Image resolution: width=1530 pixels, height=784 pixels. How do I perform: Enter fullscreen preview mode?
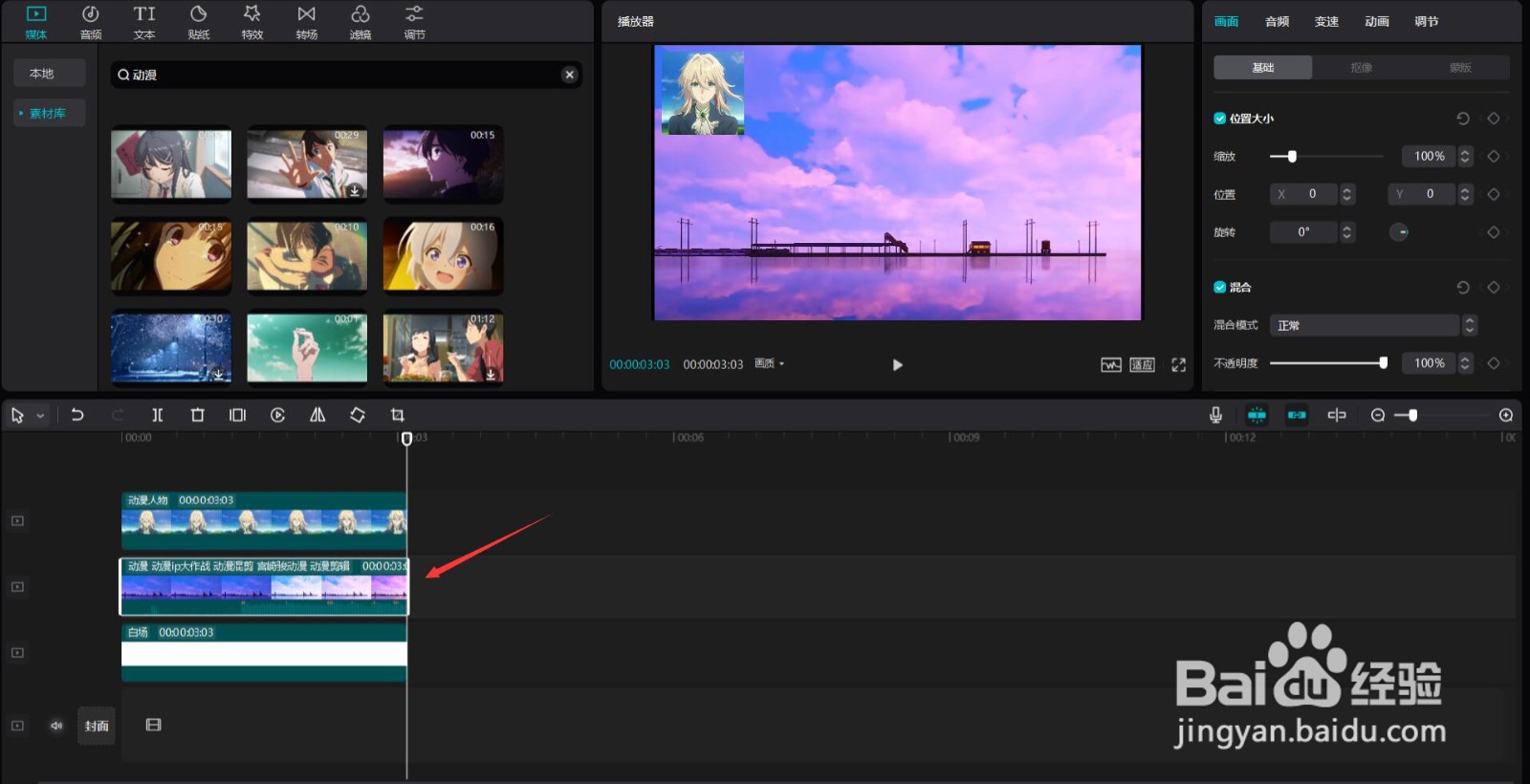point(1178,364)
